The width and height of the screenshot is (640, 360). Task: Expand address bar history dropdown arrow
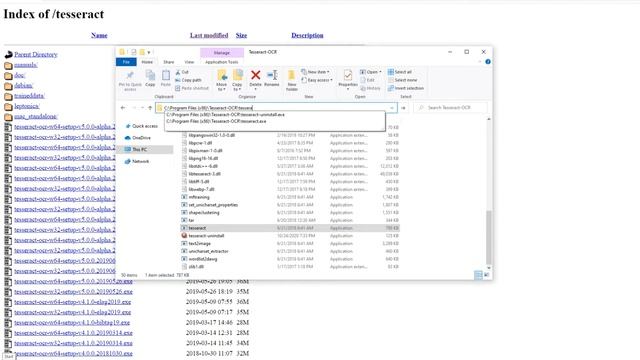(392, 108)
